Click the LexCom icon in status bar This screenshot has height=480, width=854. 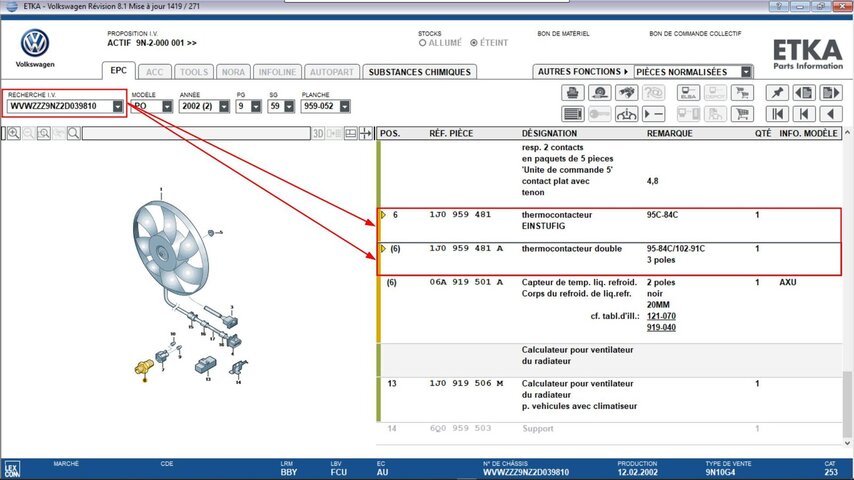point(12,469)
